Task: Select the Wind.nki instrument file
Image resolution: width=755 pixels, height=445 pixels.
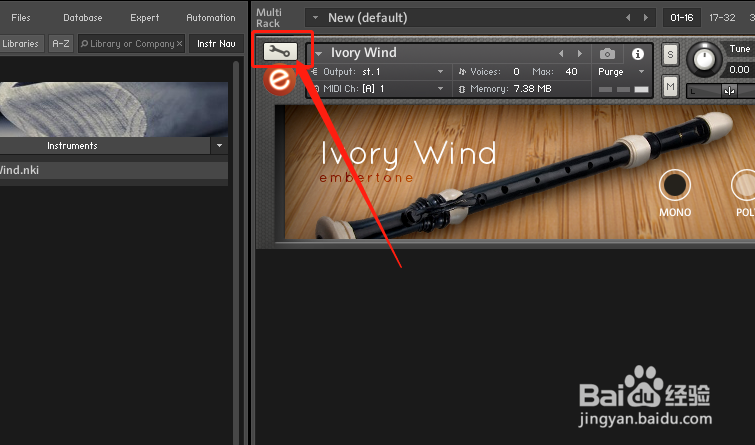Action: (x=114, y=170)
